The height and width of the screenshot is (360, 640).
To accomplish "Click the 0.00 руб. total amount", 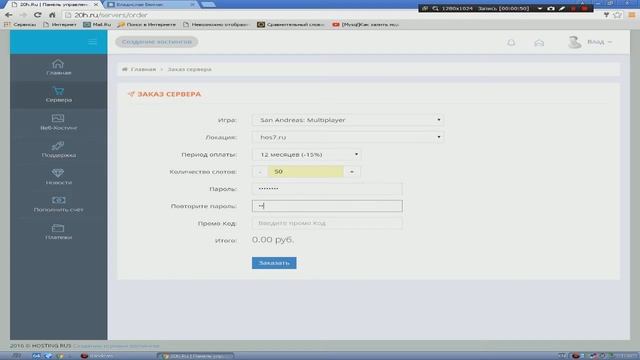I will tap(273, 240).
